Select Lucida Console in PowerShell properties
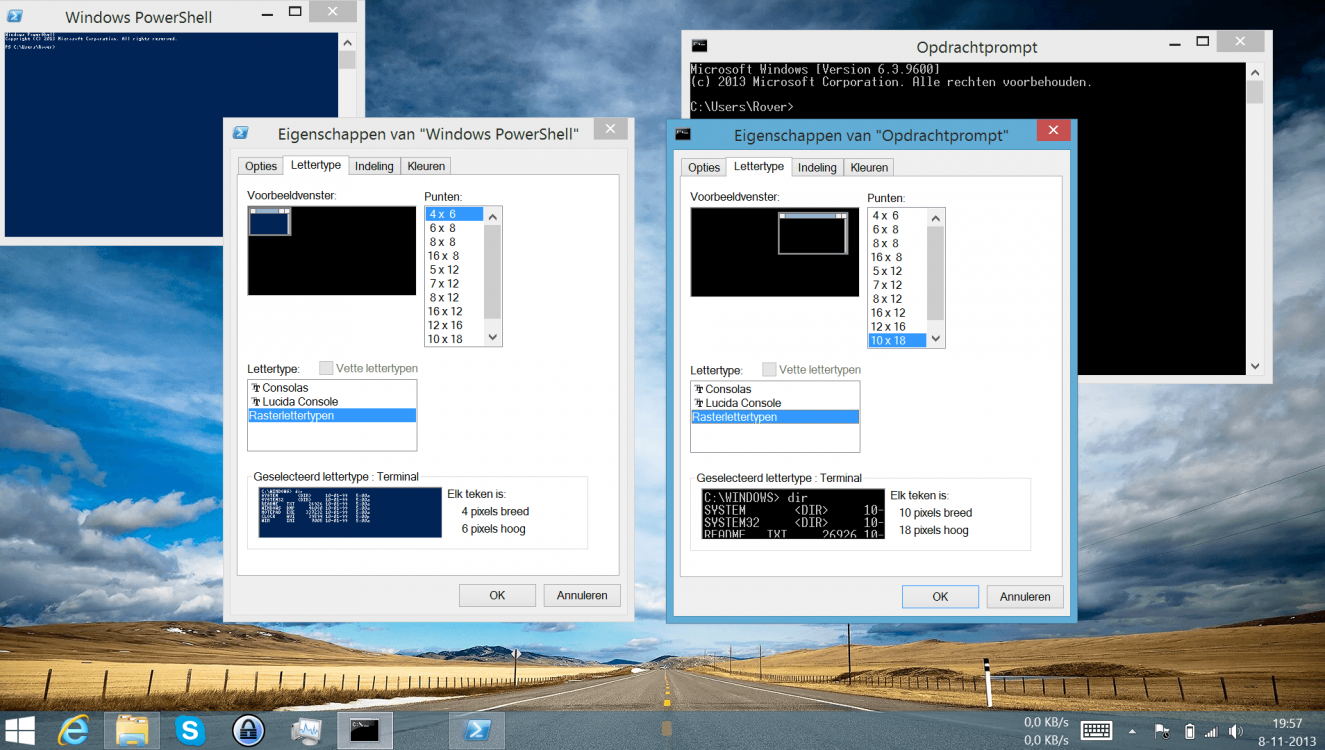 (x=332, y=402)
